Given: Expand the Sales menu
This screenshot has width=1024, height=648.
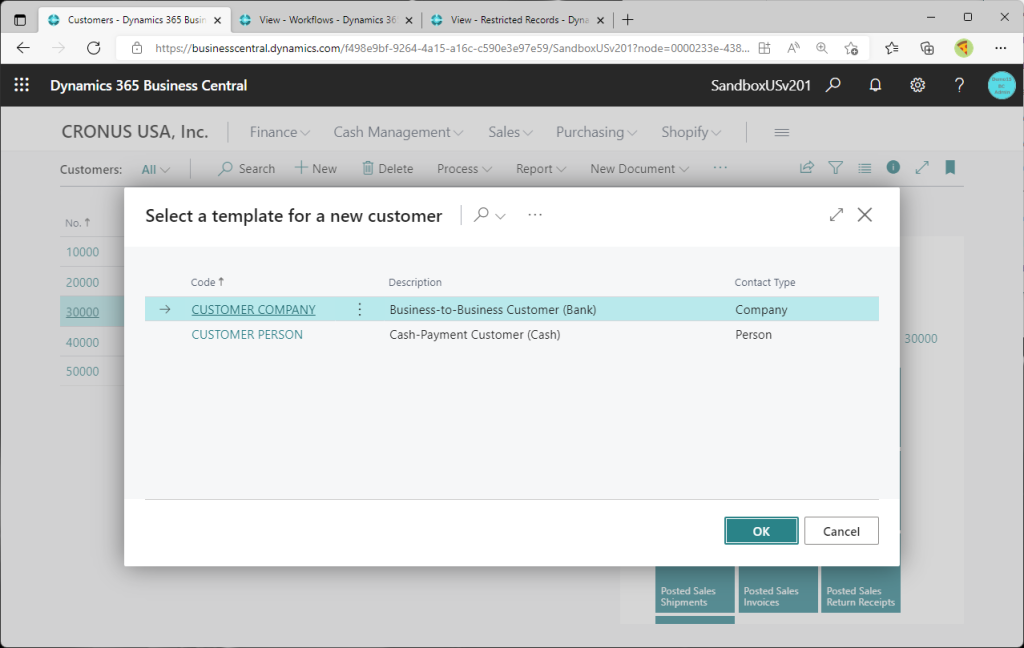Looking at the screenshot, I should [x=511, y=132].
